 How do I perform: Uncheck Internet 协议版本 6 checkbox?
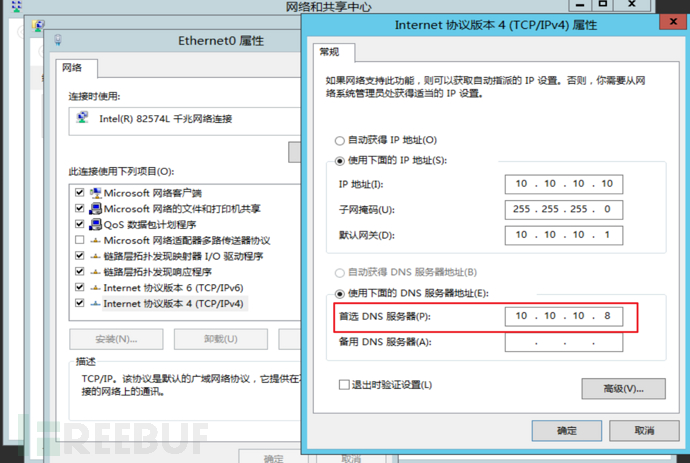80,287
